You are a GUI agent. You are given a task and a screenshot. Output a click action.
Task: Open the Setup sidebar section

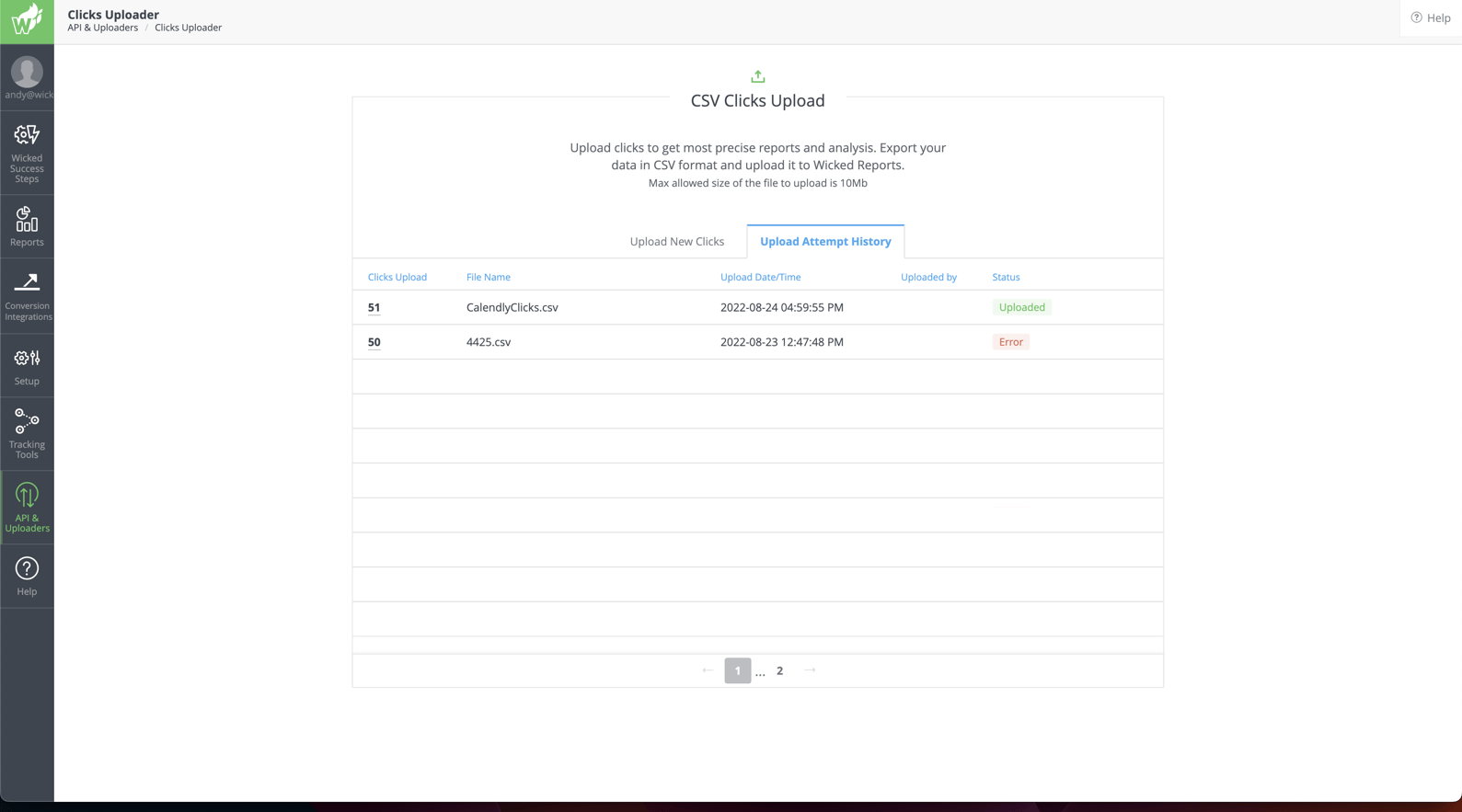27,366
